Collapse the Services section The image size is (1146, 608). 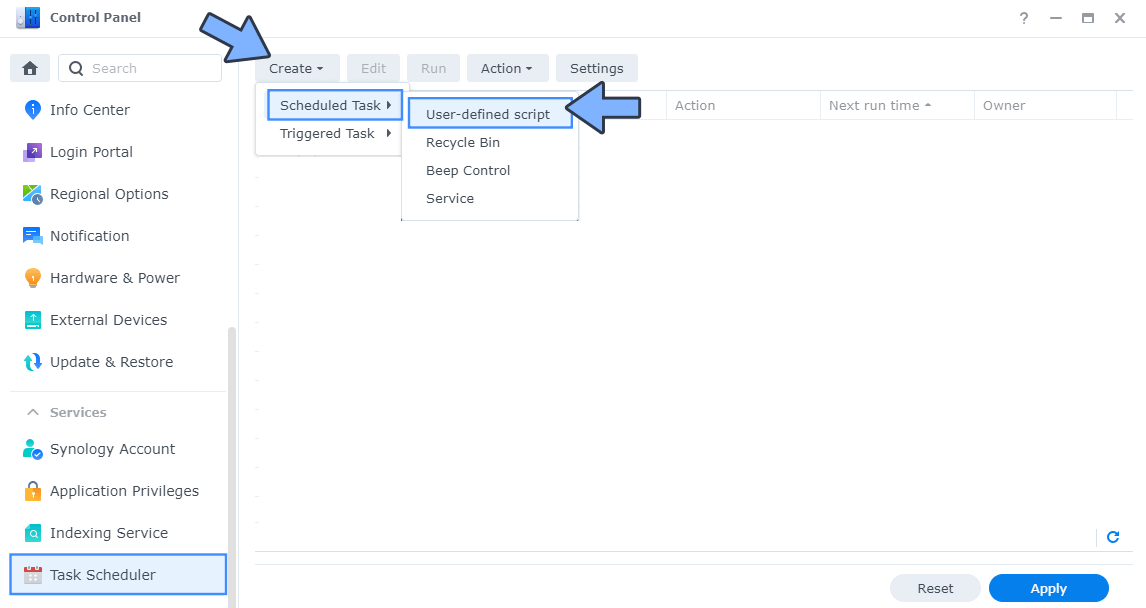[32, 412]
